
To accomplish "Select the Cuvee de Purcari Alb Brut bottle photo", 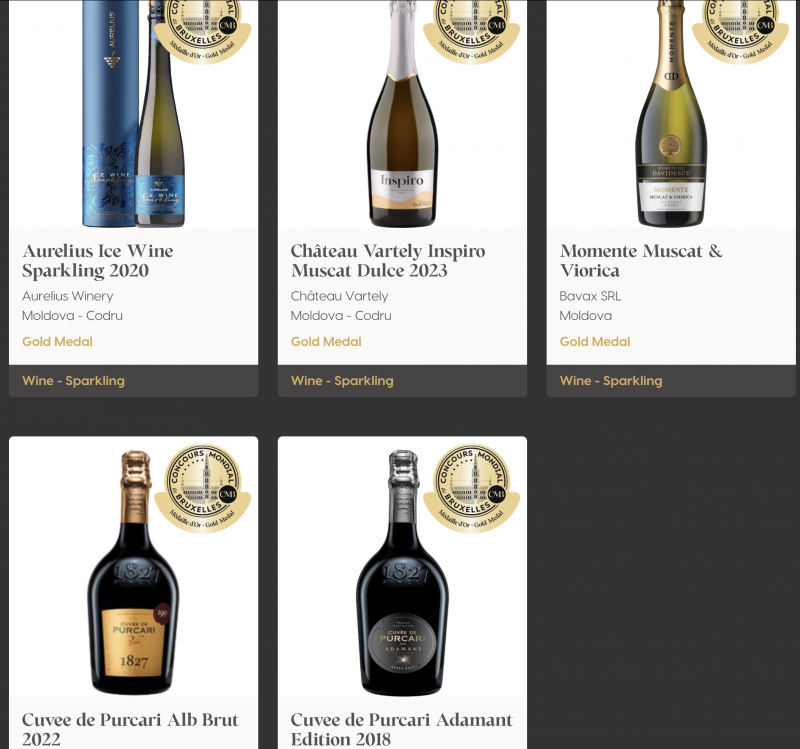I will coord(134,572).
